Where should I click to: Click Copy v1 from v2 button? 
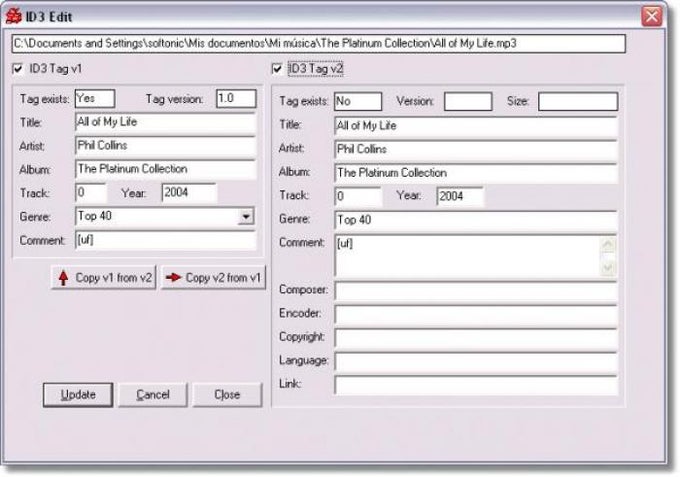pyautogui.click(x=104, y=278)
